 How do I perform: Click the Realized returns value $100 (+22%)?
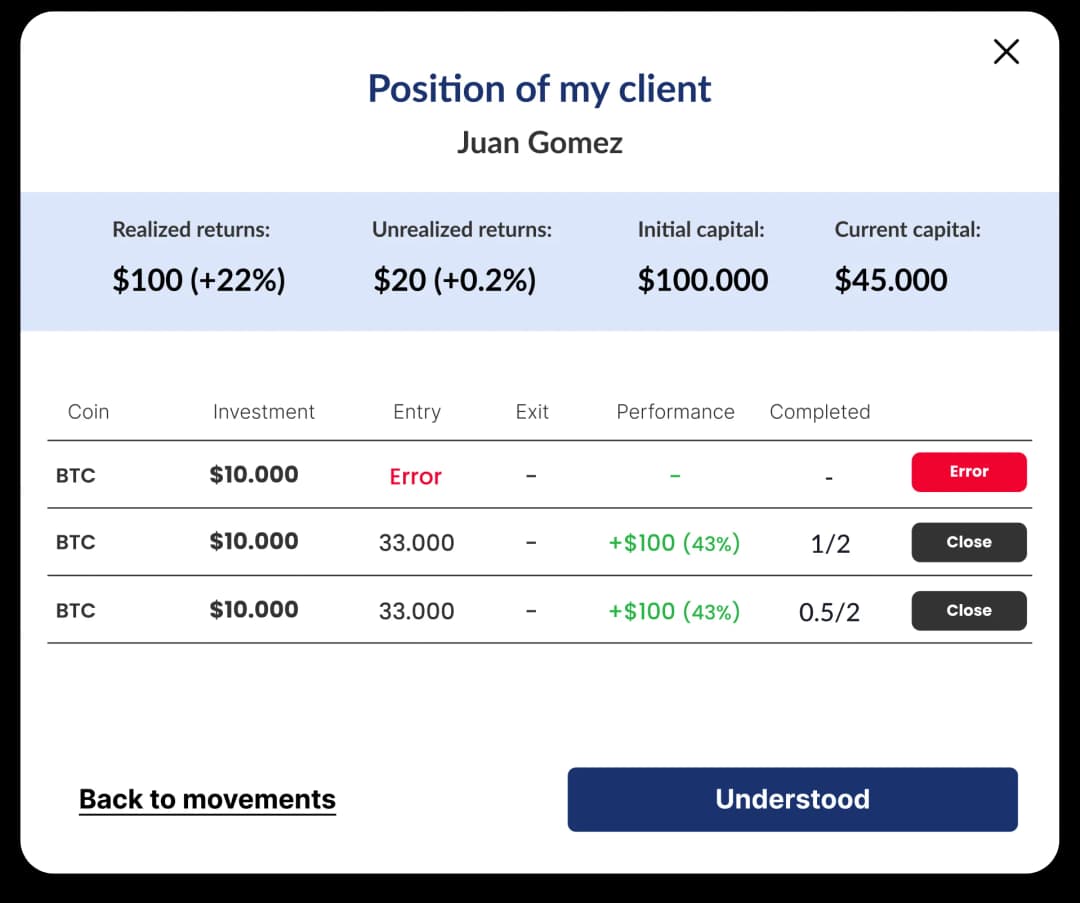point(198,280)
